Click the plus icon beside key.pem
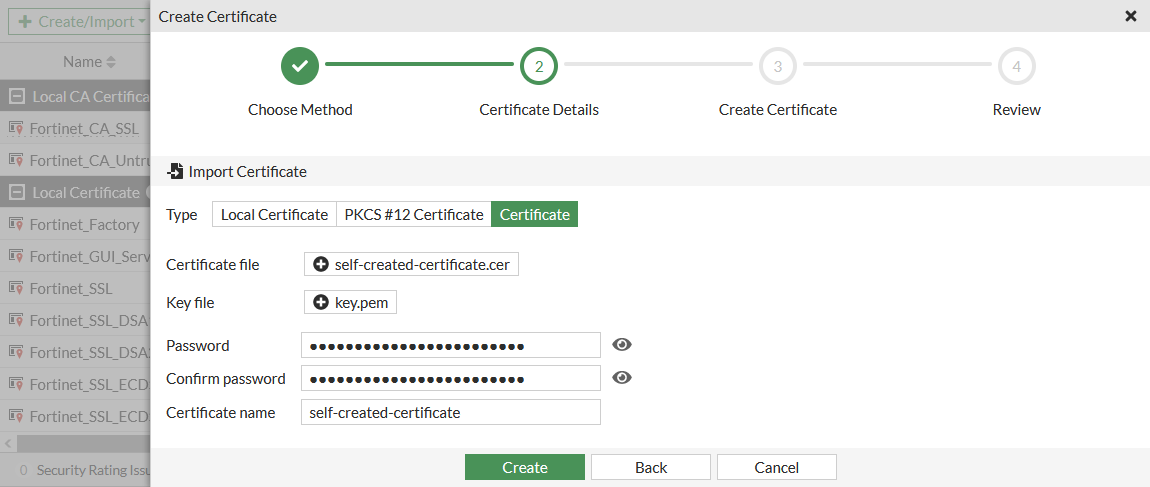Viewport: 1150px width, 487px height. [x=320, y=302]
